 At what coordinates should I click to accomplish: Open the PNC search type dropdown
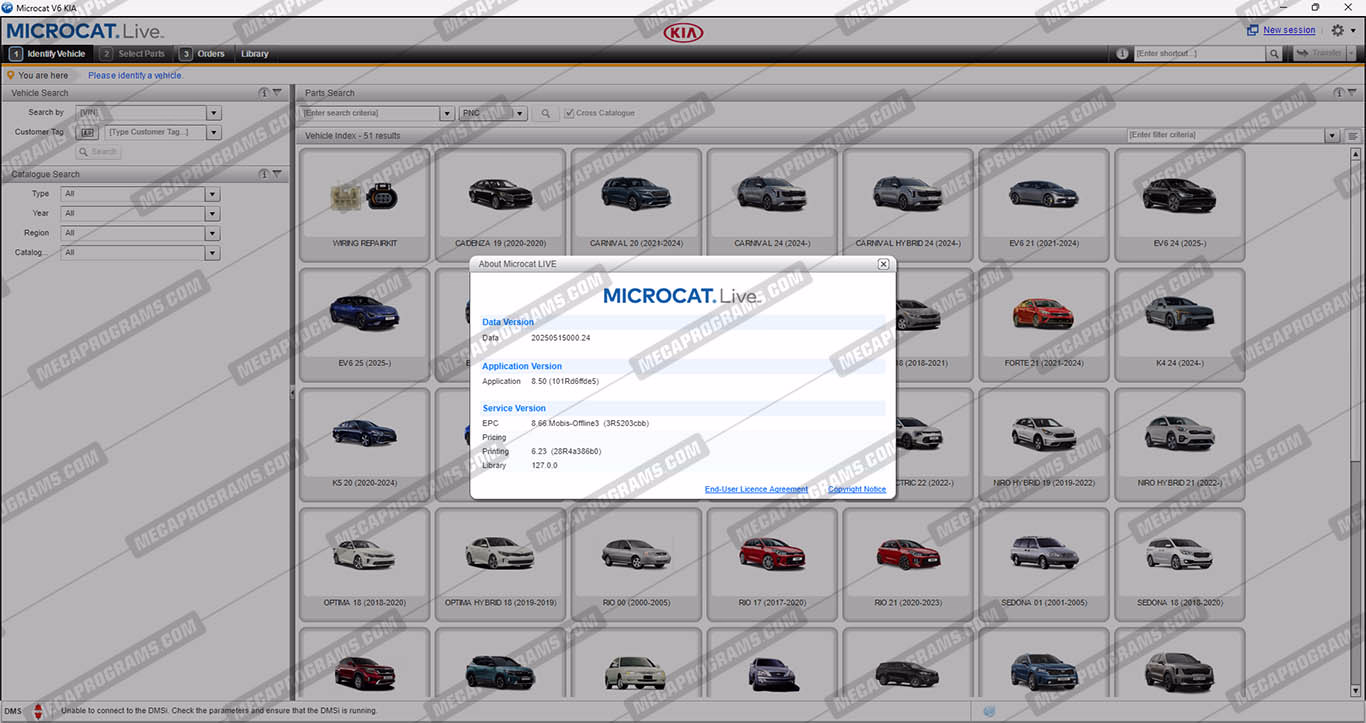click(x=520, y=114)
